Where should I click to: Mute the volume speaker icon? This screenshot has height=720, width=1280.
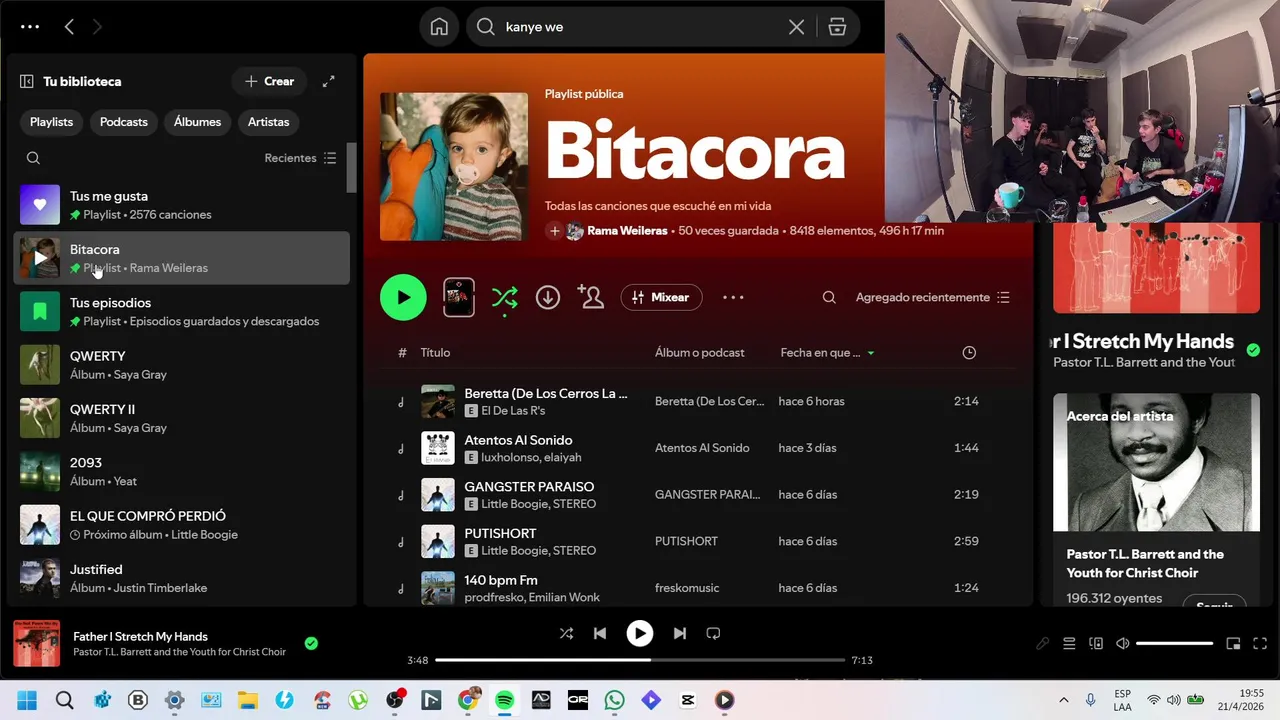click(x=1123, y=644)
